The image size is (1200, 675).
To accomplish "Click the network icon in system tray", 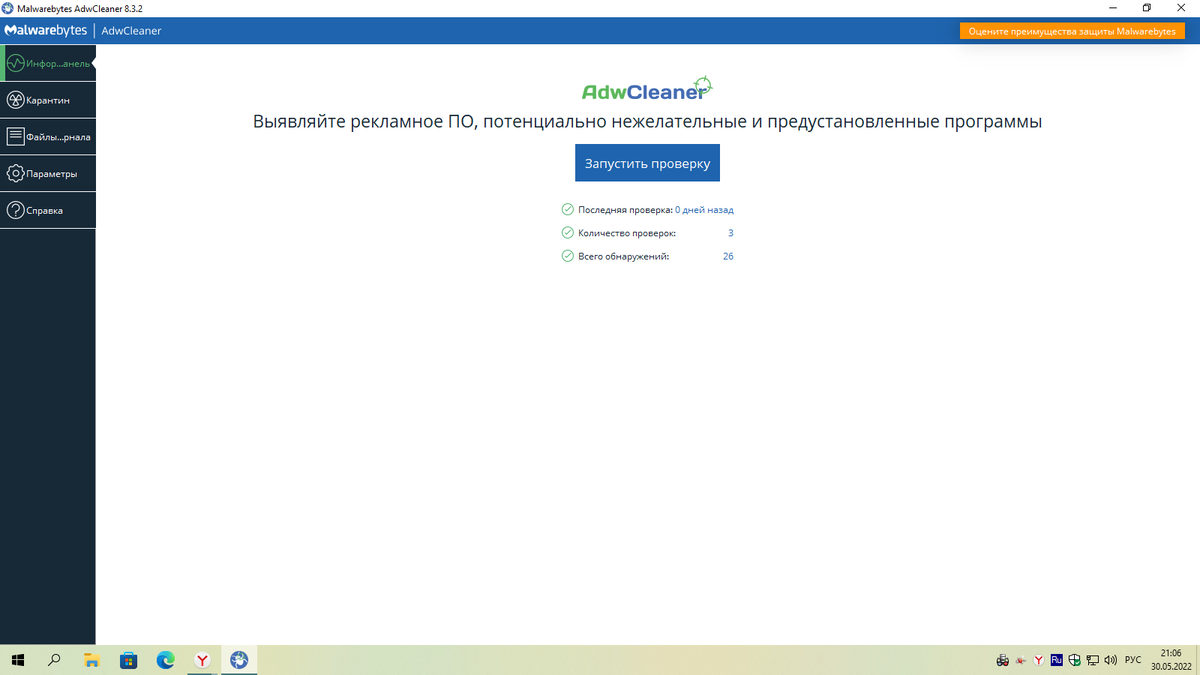I will (x=1093, y=660).
